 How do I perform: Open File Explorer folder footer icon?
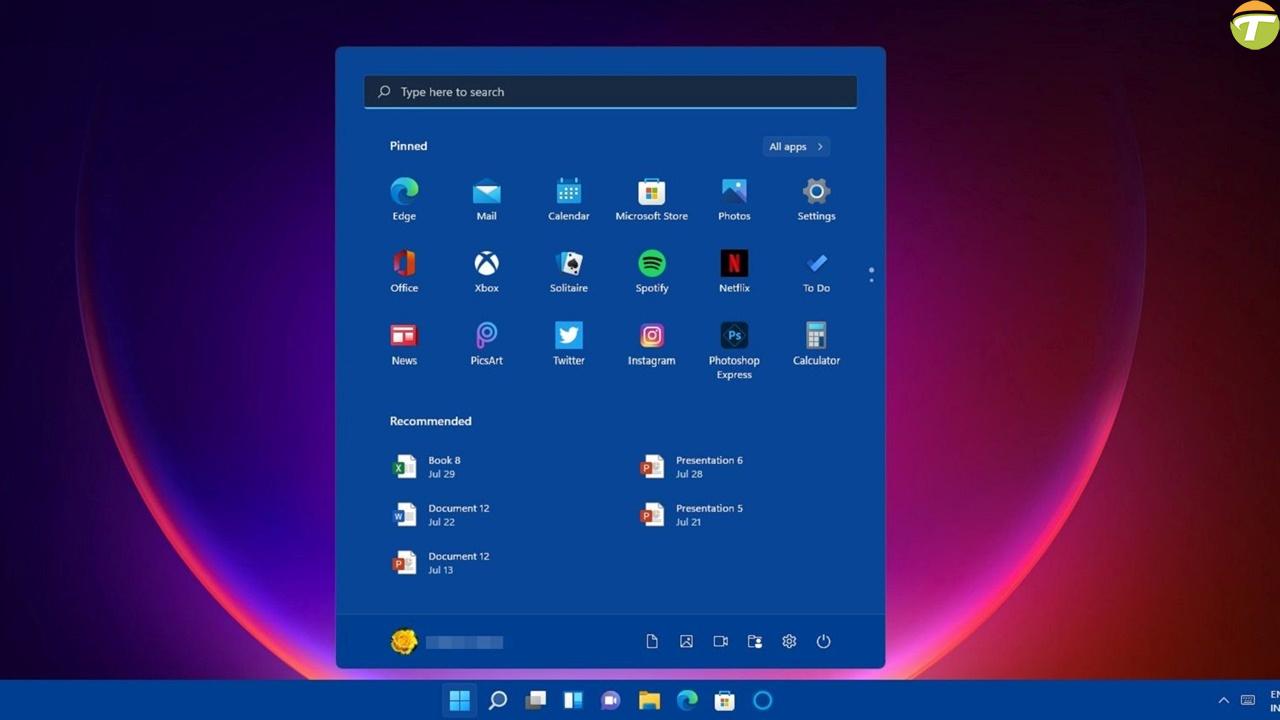tap(755, 641)
